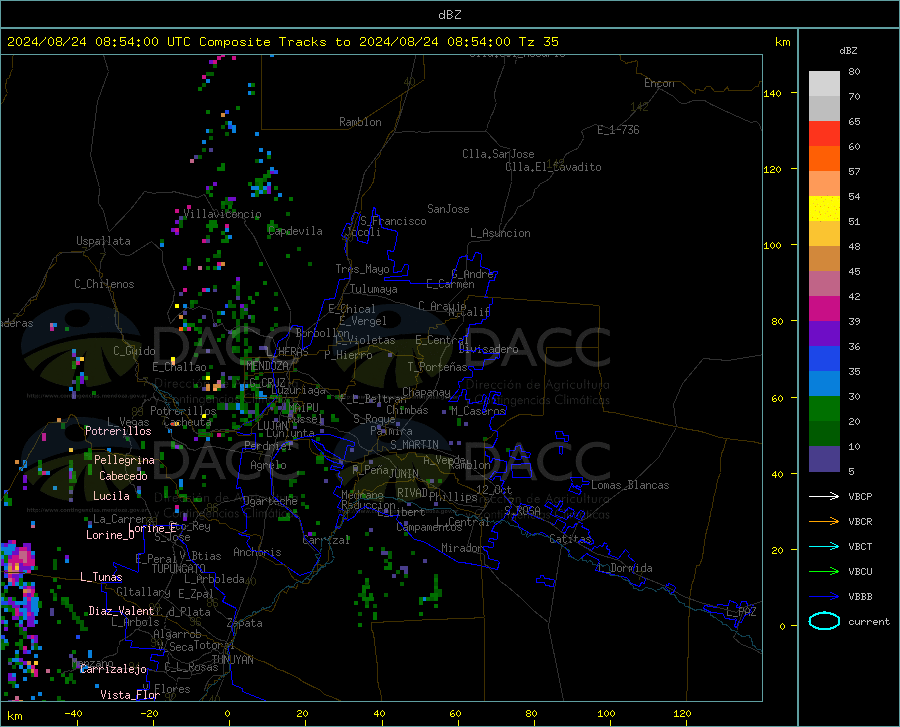900x727 pixels.
Task: Pick the magenta 42 dBZ color swatch
Action: point(824,309)
